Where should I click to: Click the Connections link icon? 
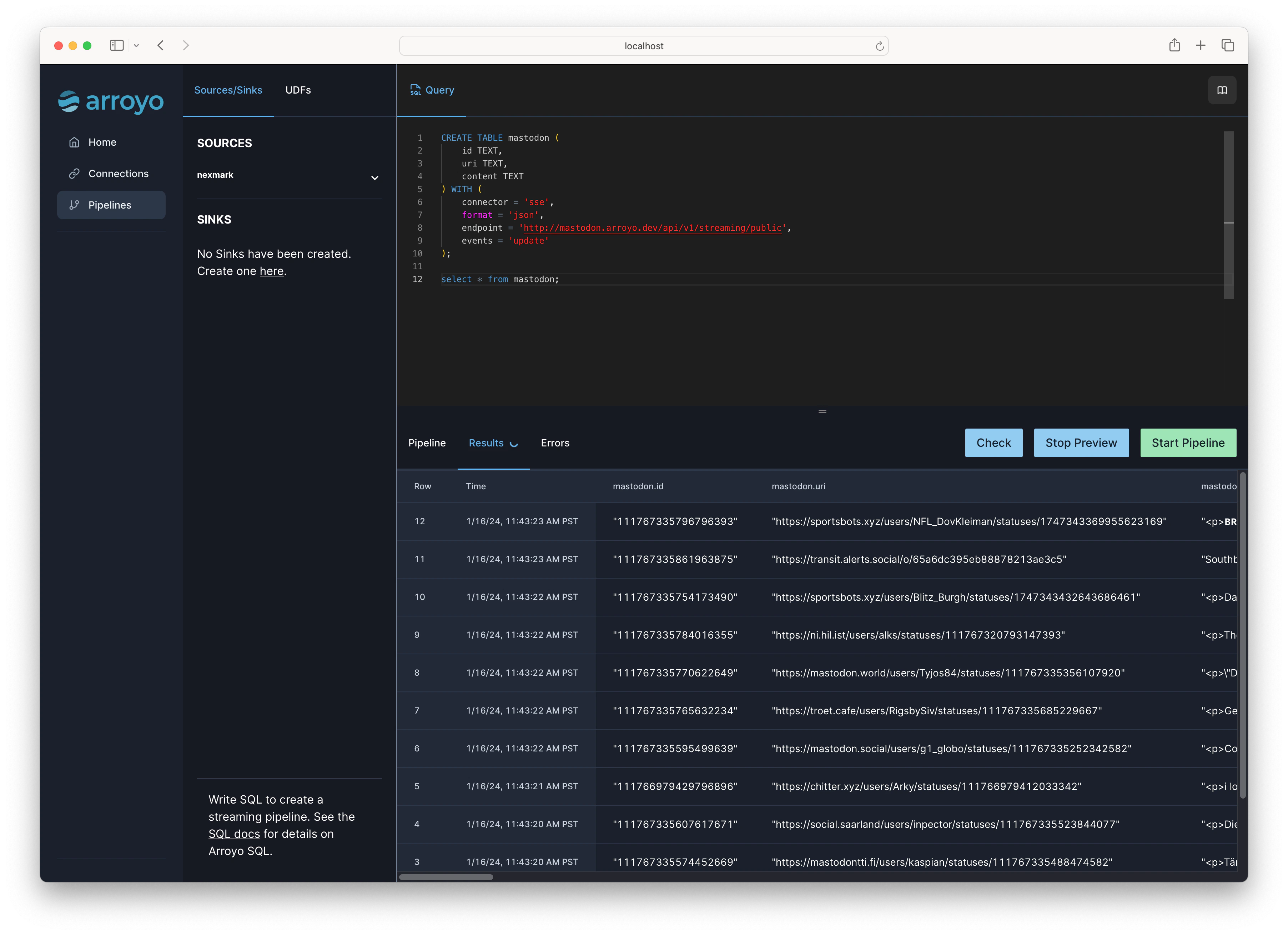(74, 174)
